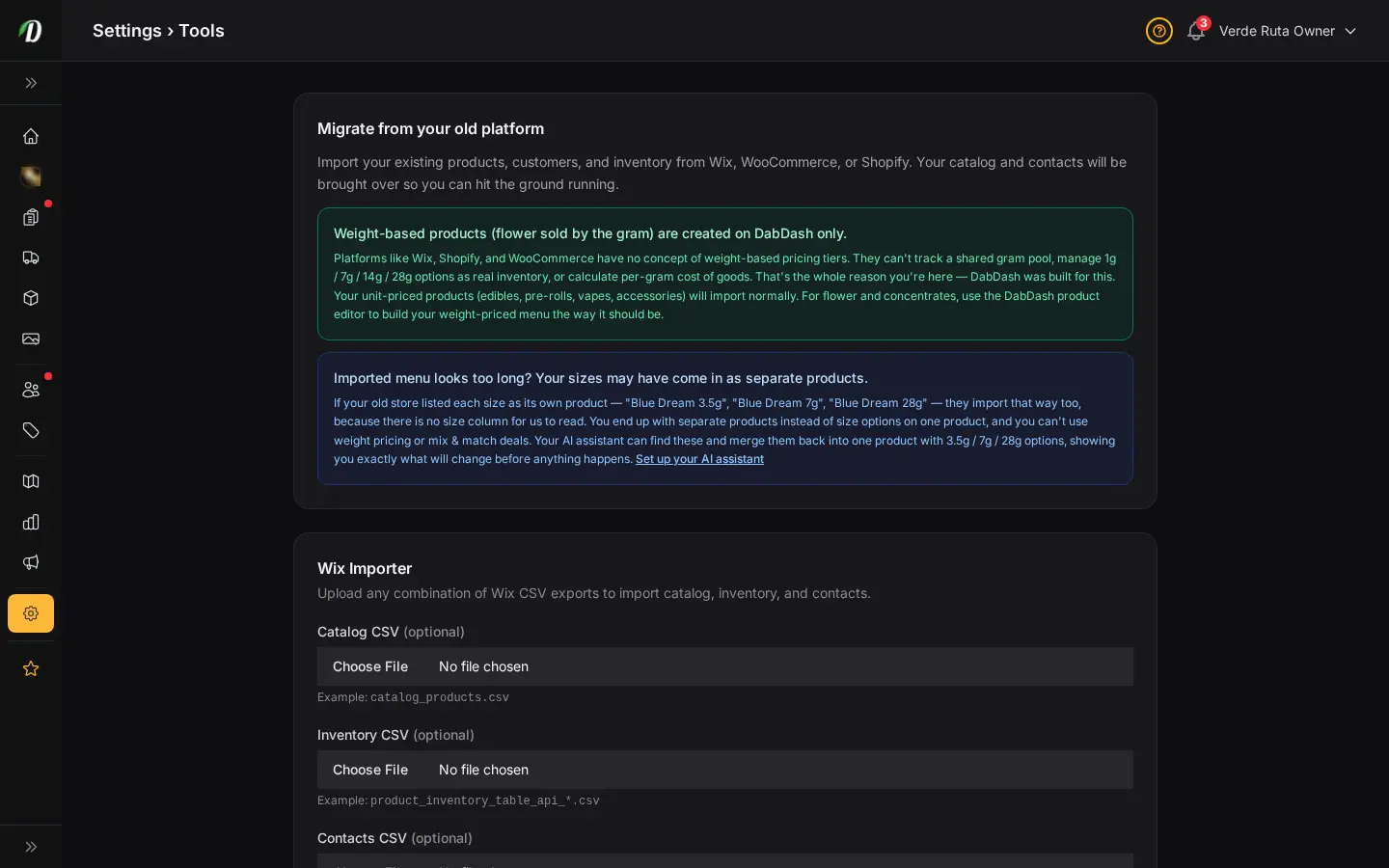Open the customers people icon

[31, 390]
